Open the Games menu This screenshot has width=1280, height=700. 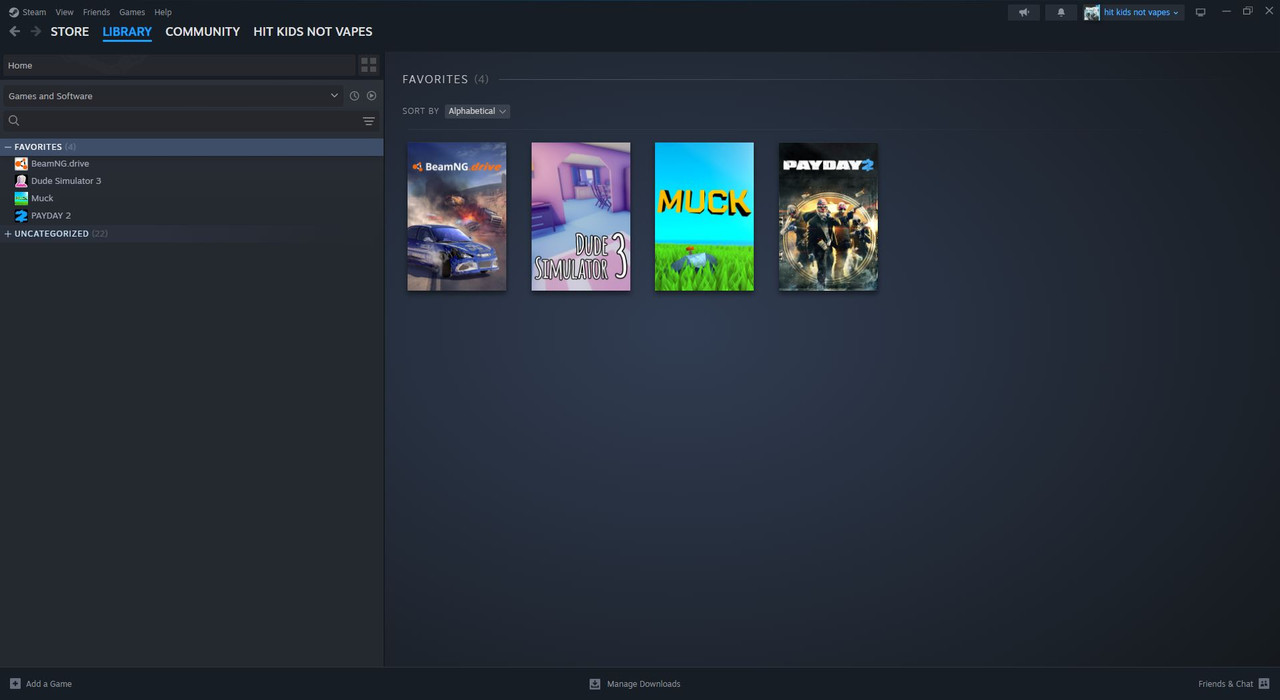tap(132, 12)
